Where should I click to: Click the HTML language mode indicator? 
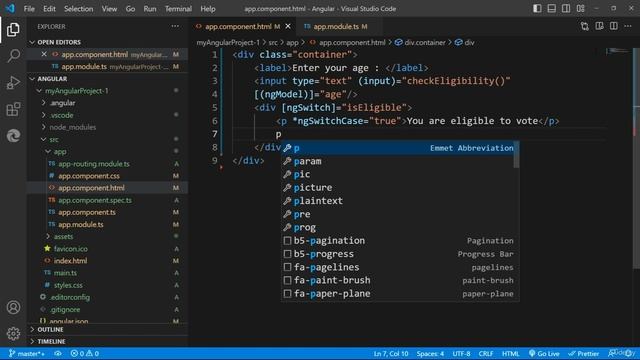pos(510,353)
